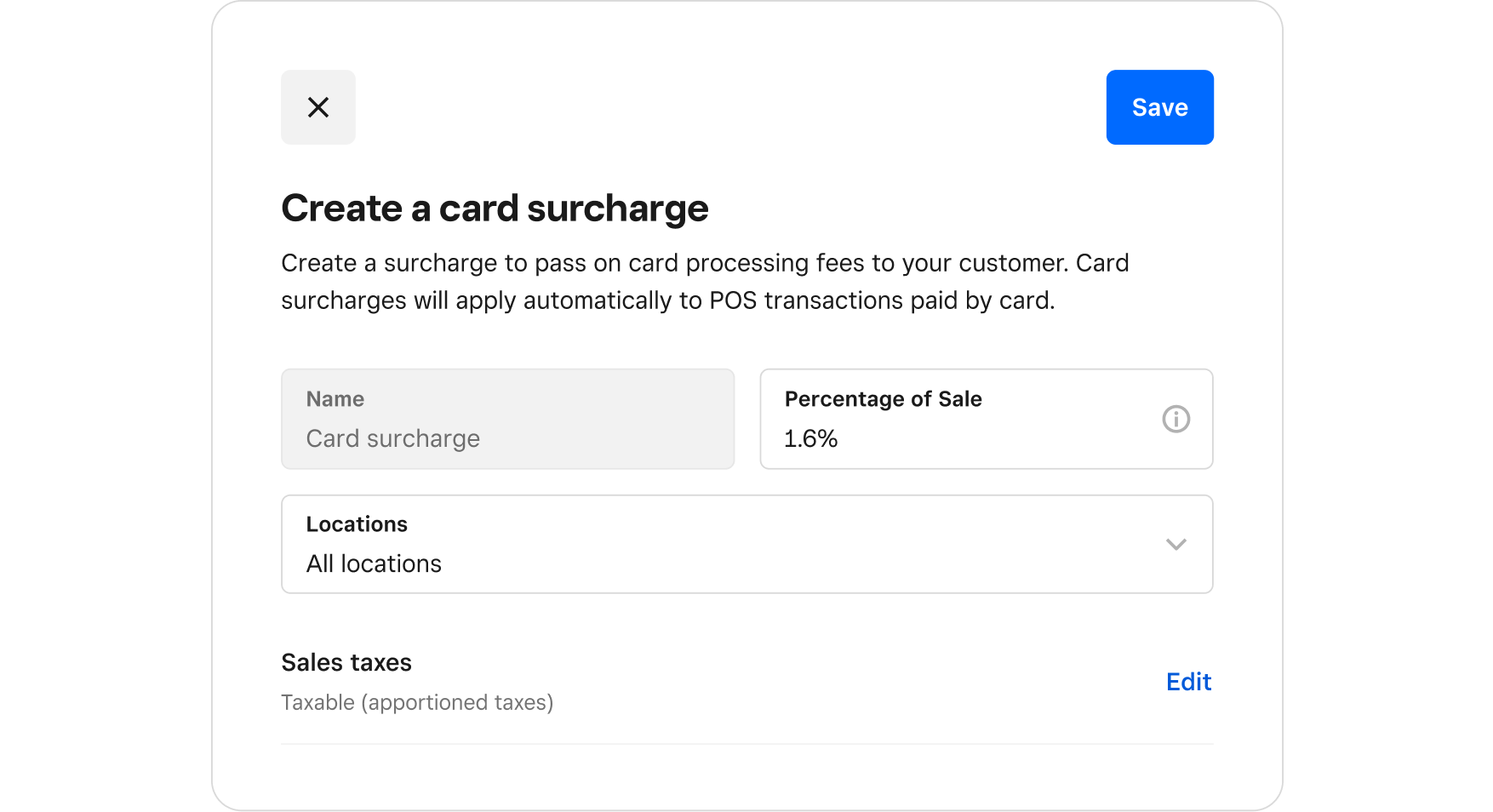Image resolution: width=1493 pixels, height=812 pixels.
Task: Open the Locations dropdown
Action: (x=746, y=545)
